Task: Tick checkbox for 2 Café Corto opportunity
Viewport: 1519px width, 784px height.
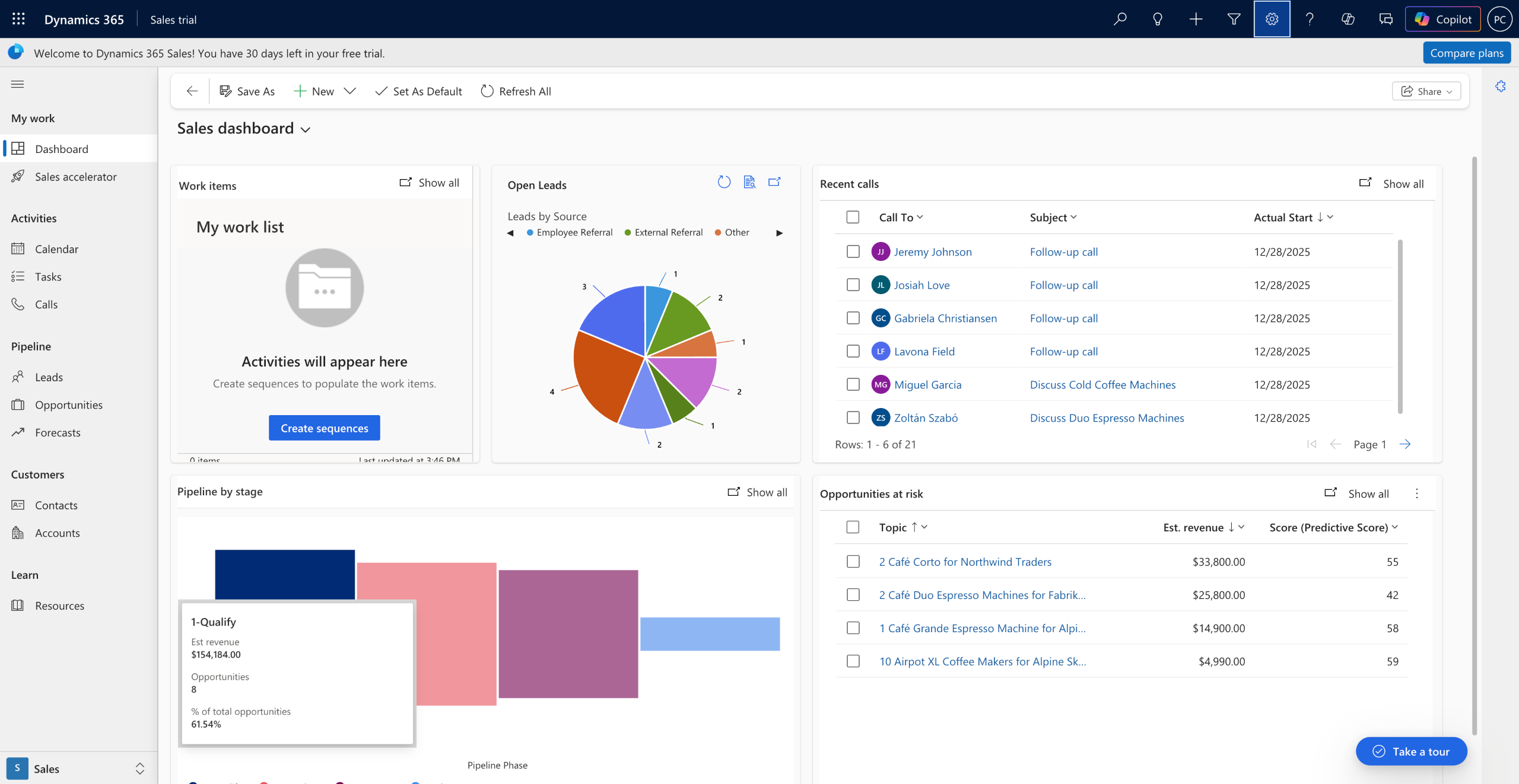Action: (x=853, y=561)
